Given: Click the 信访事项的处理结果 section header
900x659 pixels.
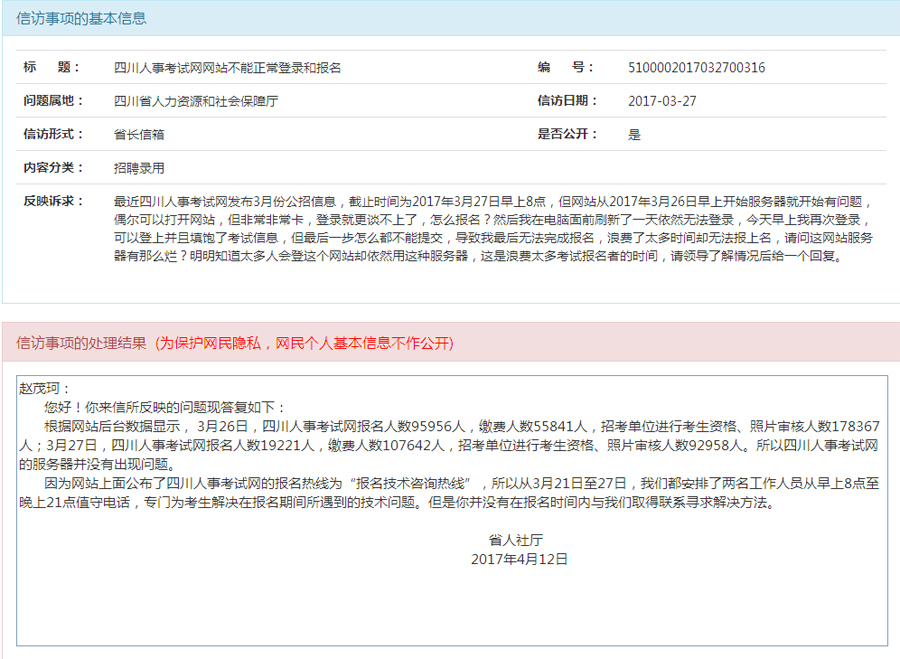Looking at the screenshot, I should pyautogui.click(x=81, y=343).
